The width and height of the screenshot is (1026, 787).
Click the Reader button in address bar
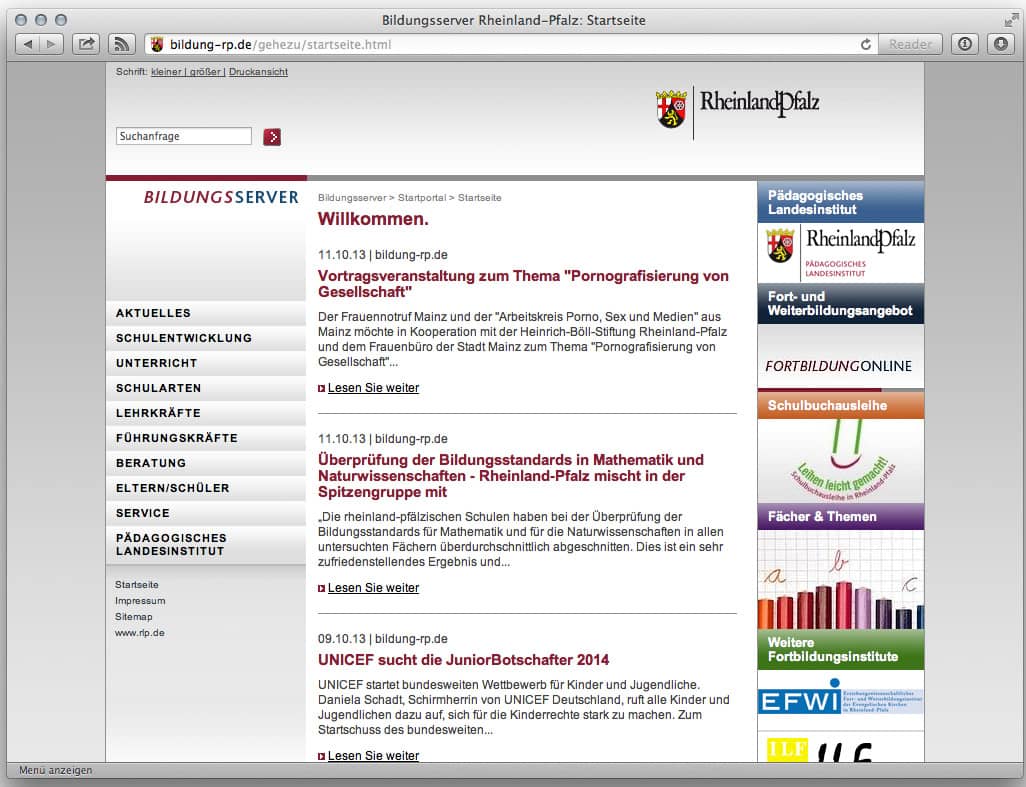click(x=910, y=44)
